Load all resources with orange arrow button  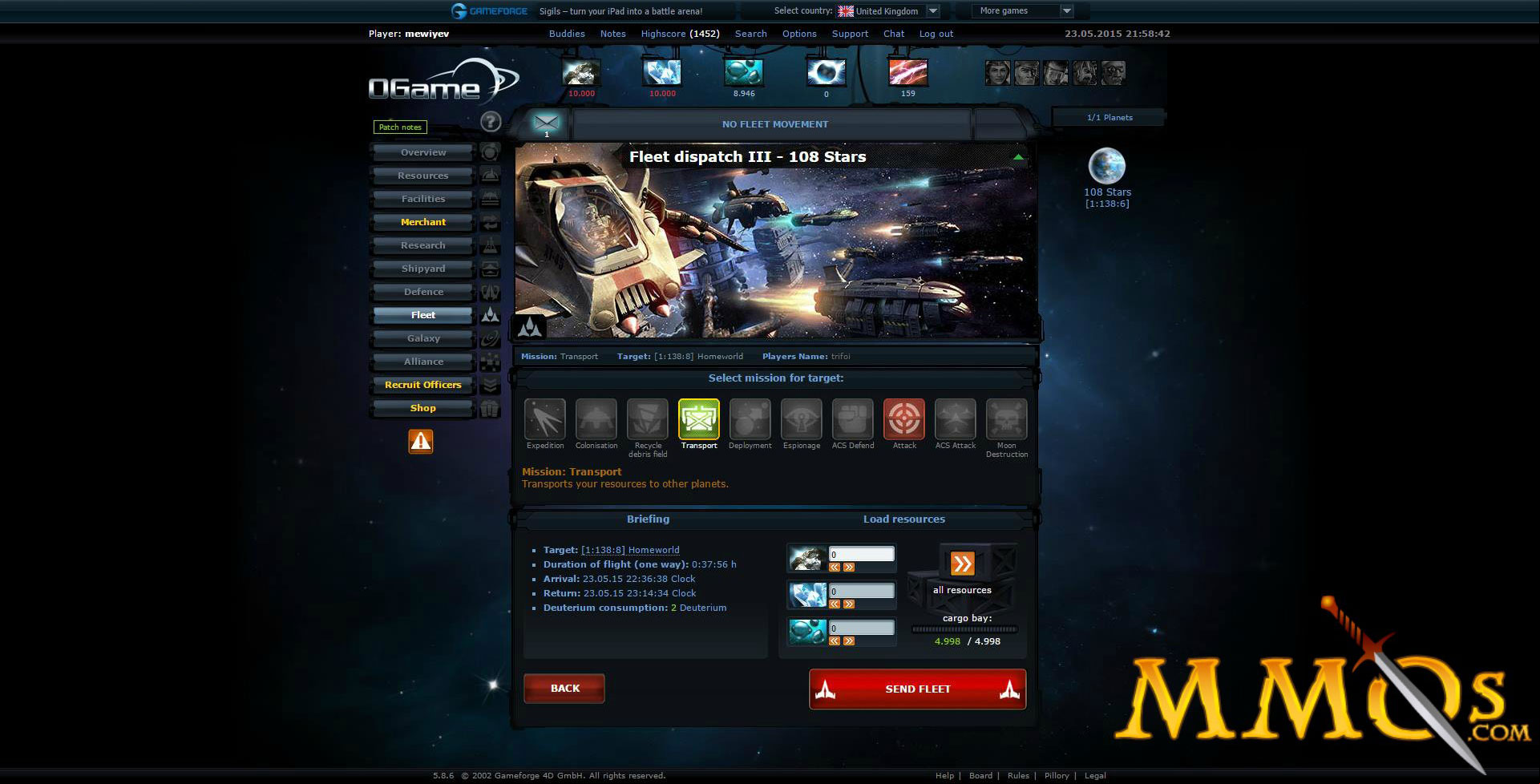click(x=962, y=564)
